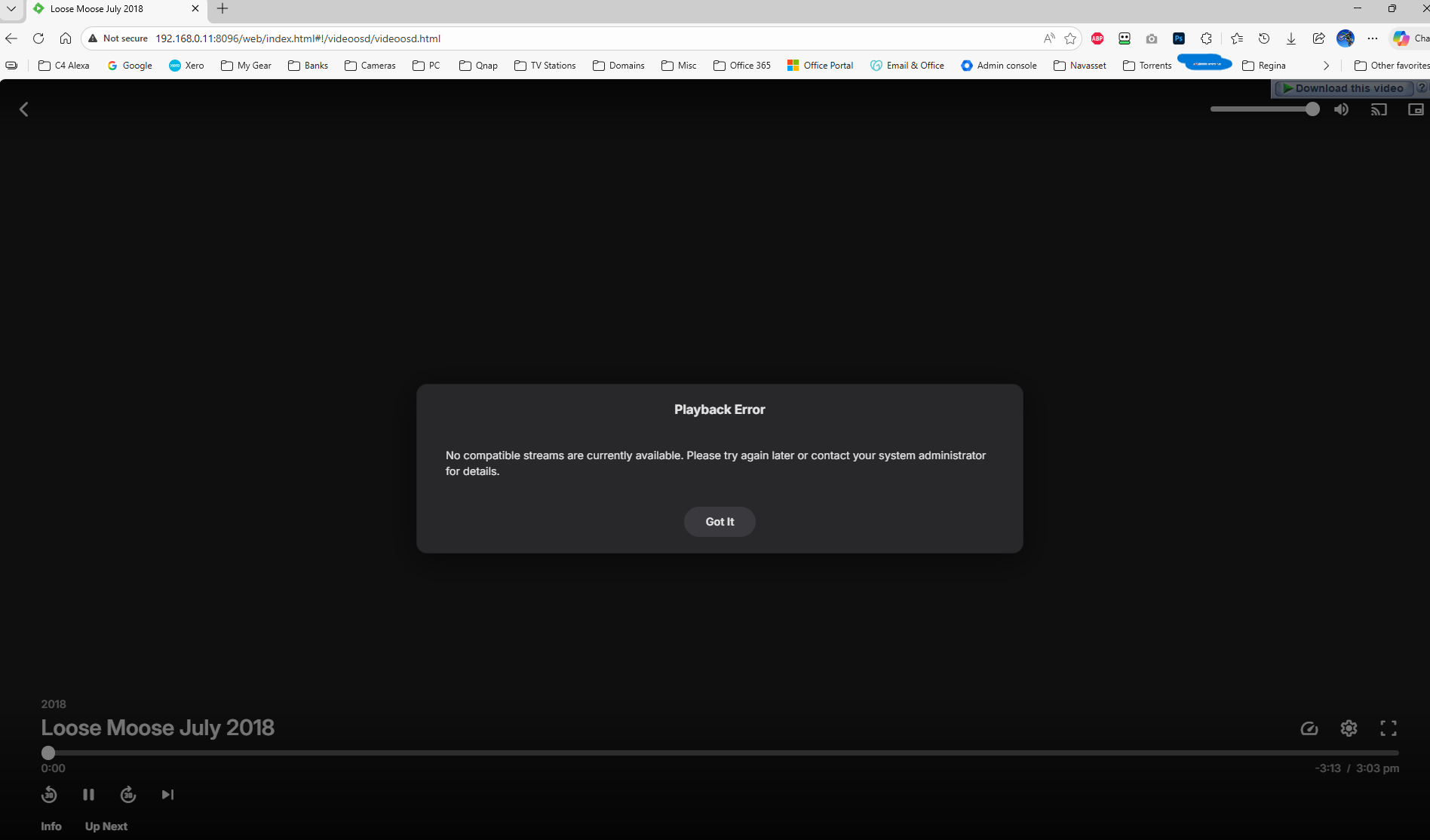Viewport: 1430px width, 840px height.
Task: Open the Downloads panel
Action: tap(1291, 38)
